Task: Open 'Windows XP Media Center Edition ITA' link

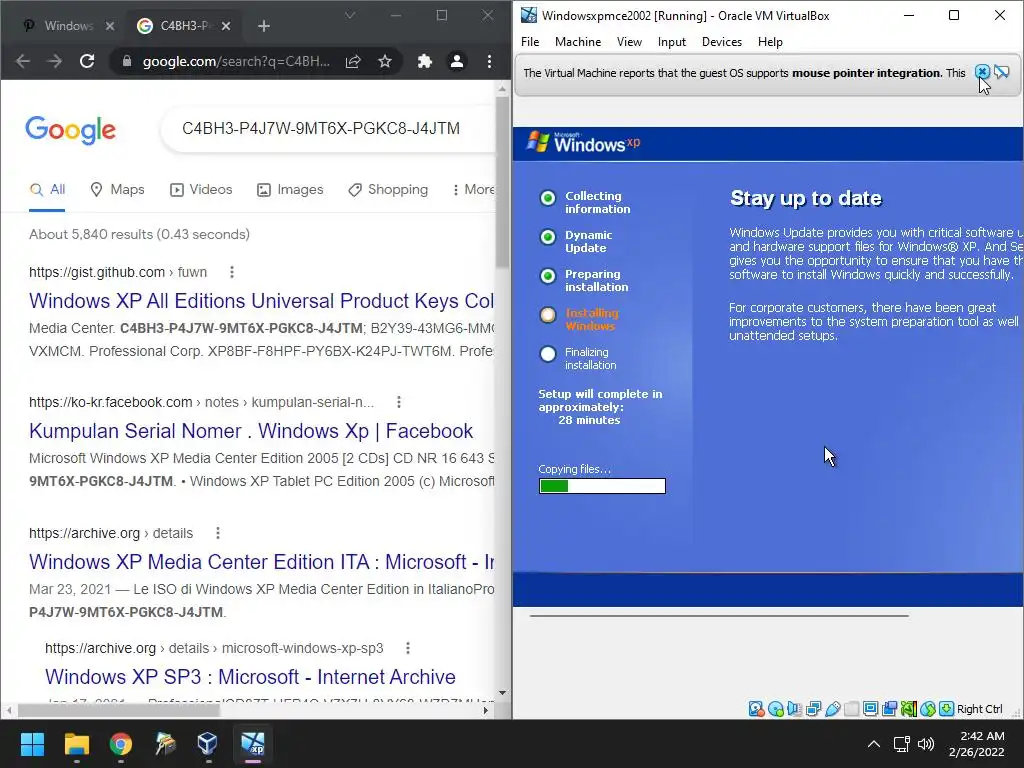Action: click(261, 562)
